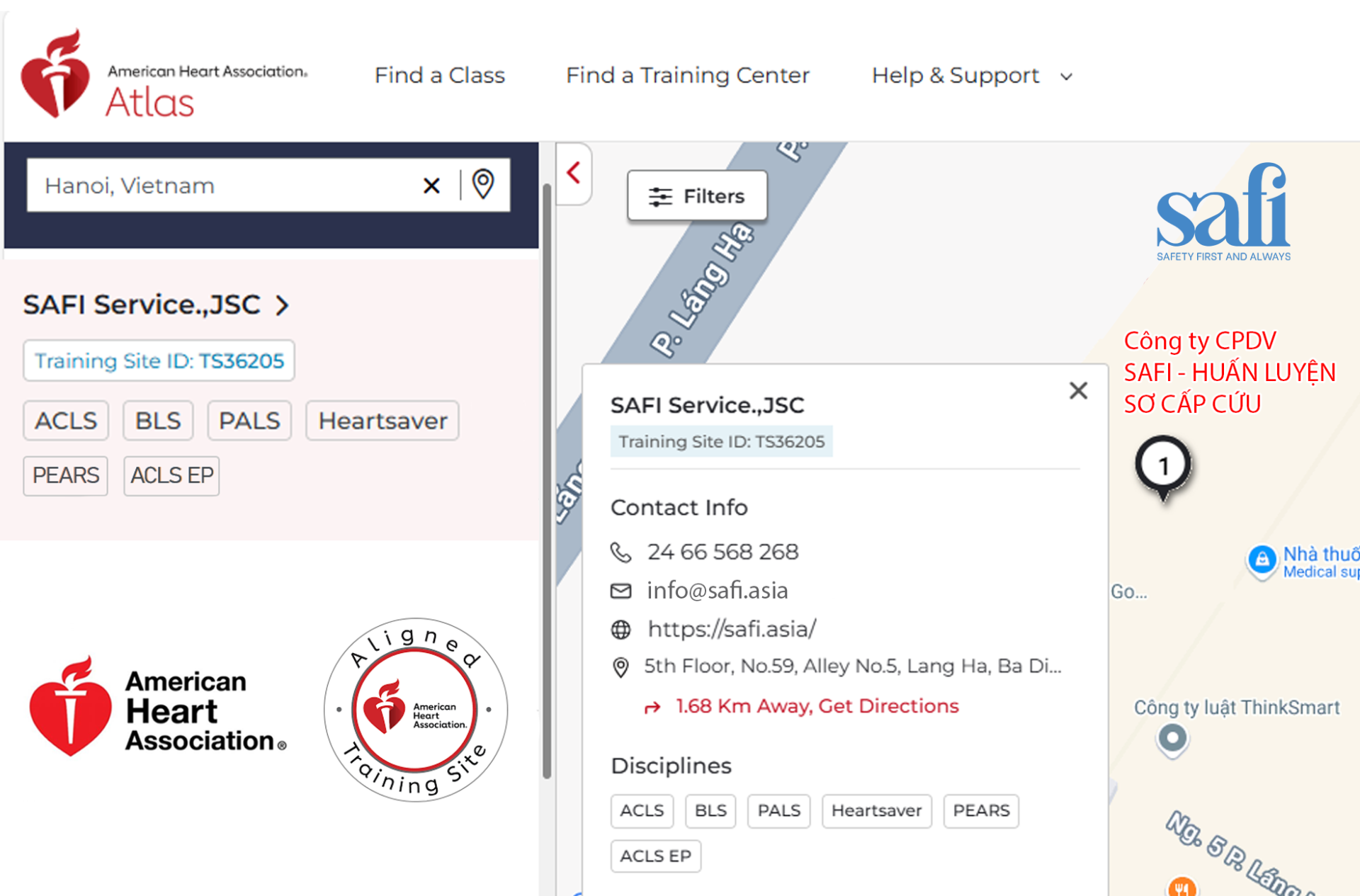Select the BLS tag in sidebar listing
Image resolution: width=1360 pixels, height=896 pixels.
[158, 421]
